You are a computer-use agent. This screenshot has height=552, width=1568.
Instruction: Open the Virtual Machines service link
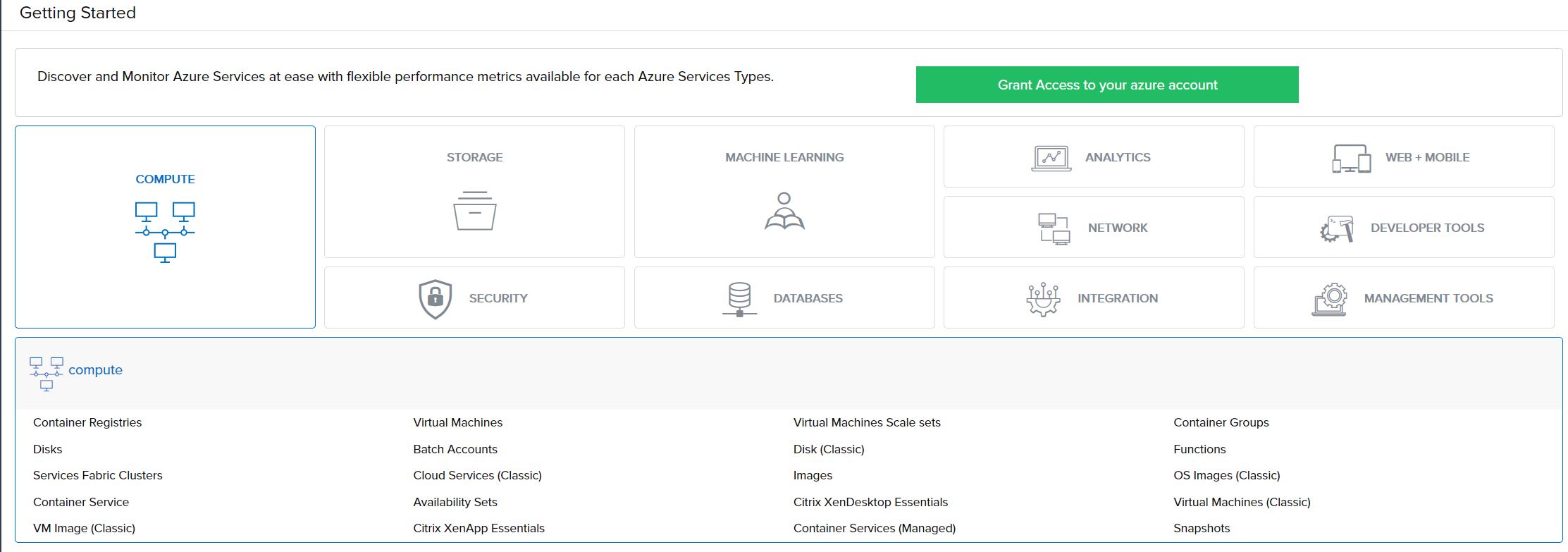click(457, 422)
